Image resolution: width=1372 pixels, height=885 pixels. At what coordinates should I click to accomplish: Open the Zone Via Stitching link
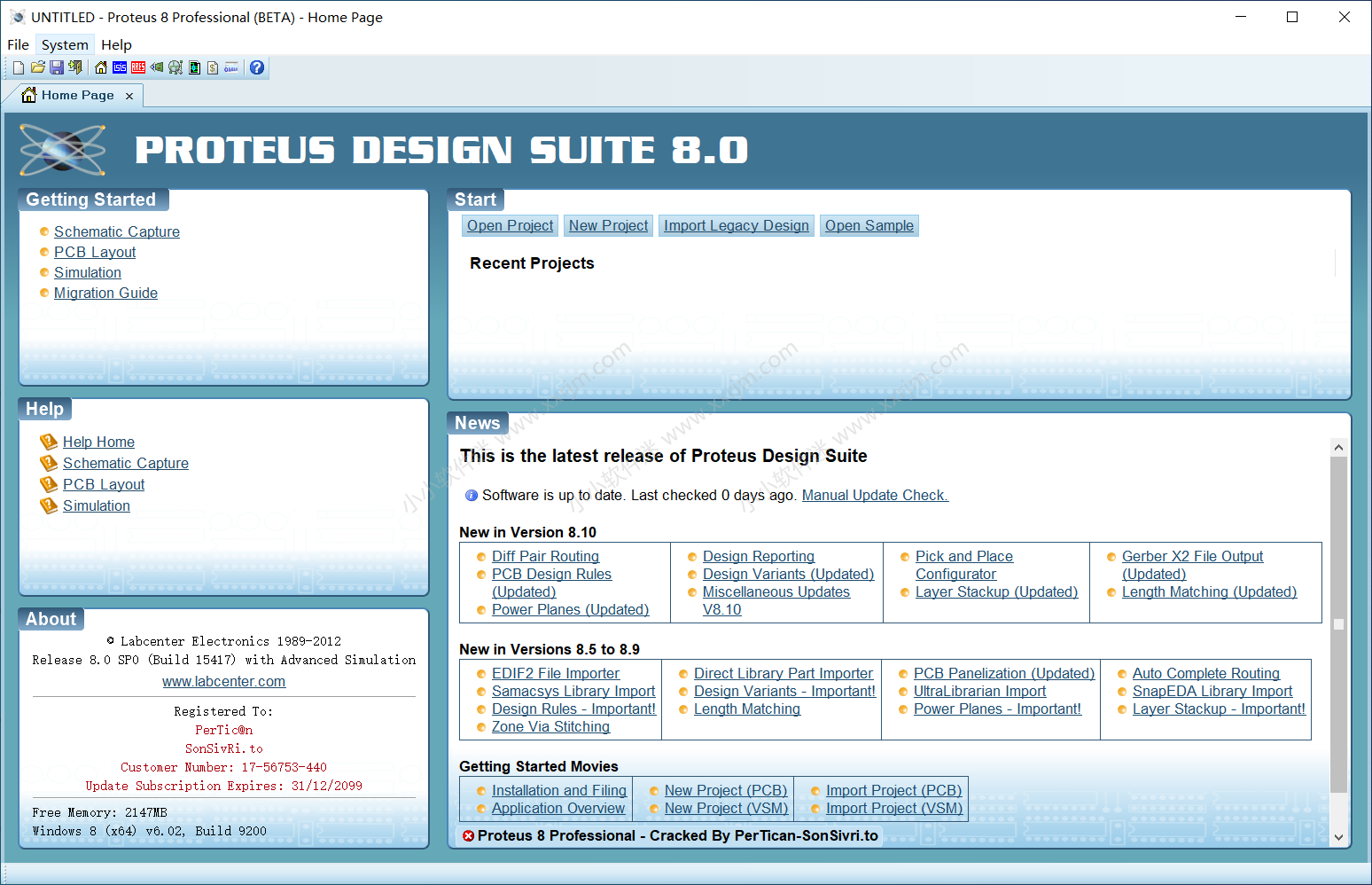coord(550,726)
